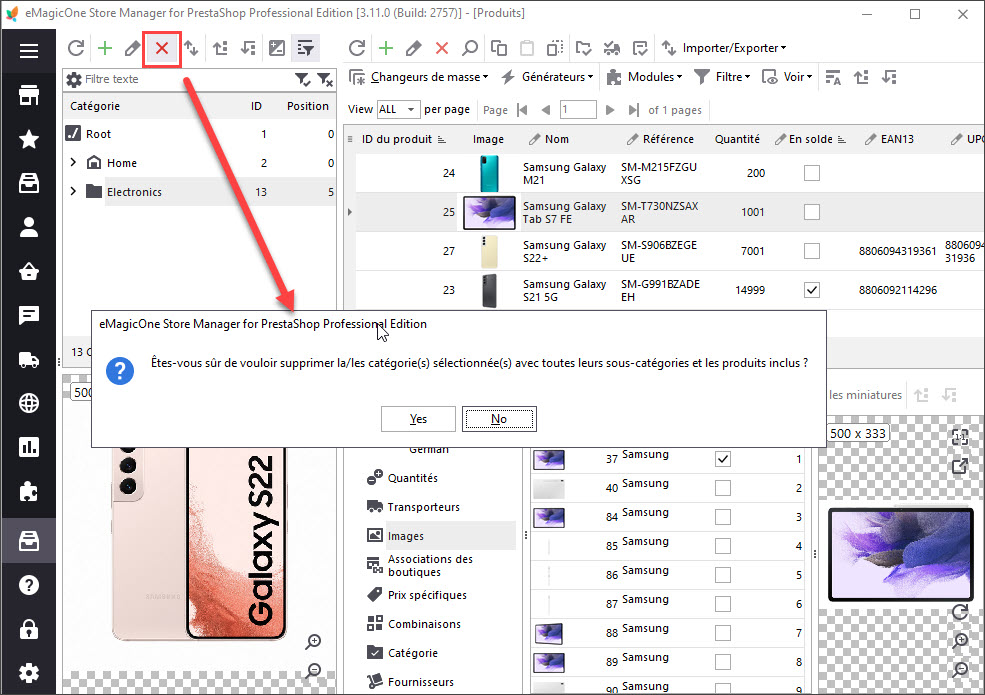Add a new category with plus icon
The height and width of the screenshot is (695, 985).
tap(105, 48)
